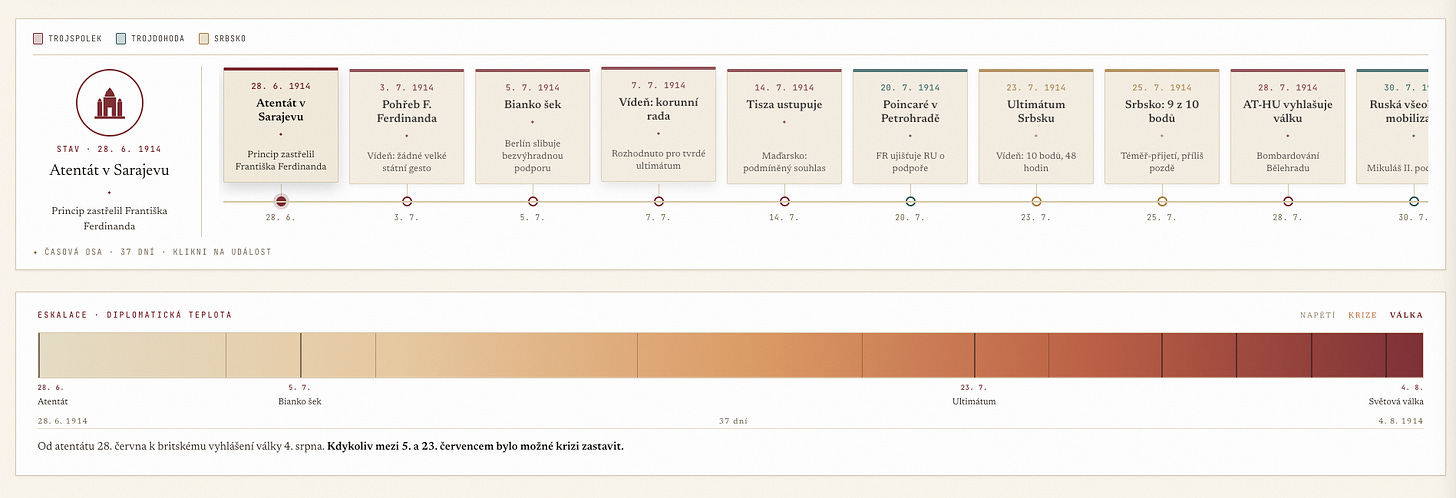Click the 'Světová válka' label under heat bar

[1396, 402]
